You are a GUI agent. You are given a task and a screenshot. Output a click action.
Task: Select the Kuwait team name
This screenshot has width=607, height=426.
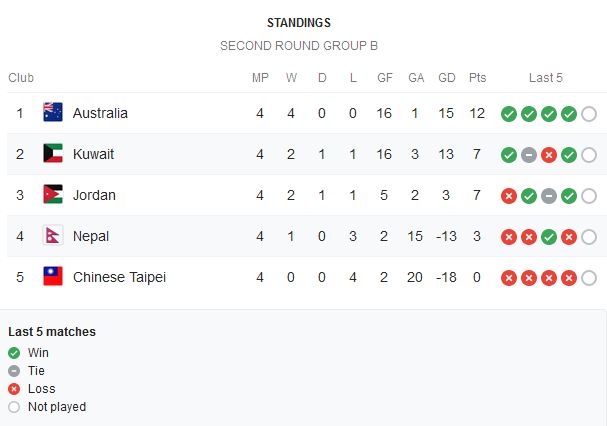93,154
